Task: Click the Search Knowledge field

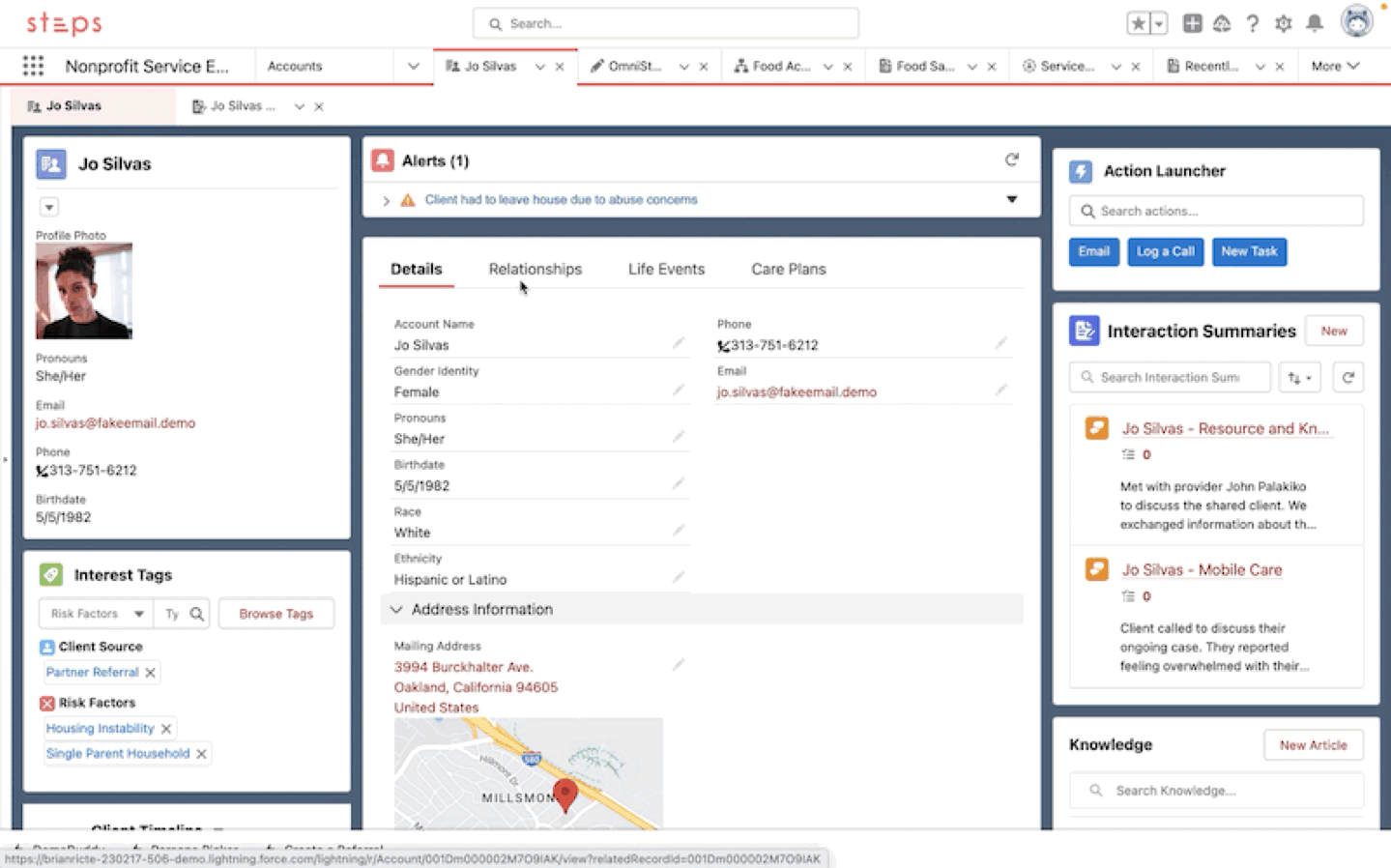Action: (1216, 791)
